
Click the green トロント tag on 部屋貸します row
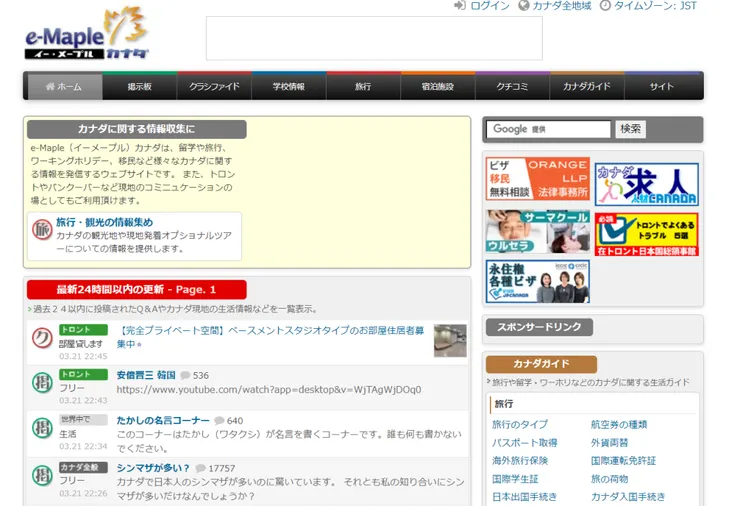83,329
